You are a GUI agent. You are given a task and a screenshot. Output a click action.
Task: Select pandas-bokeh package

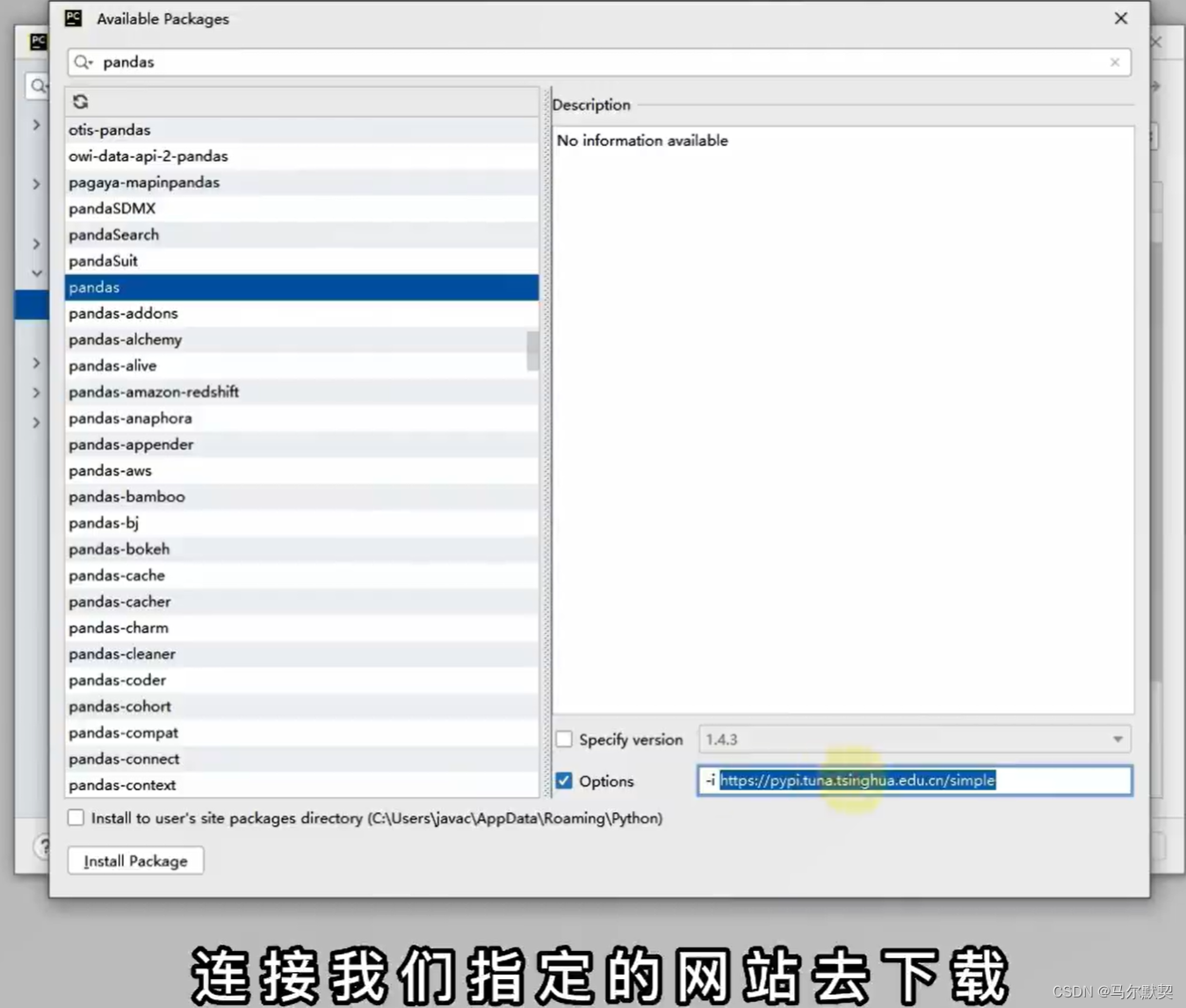pos(301,549)
